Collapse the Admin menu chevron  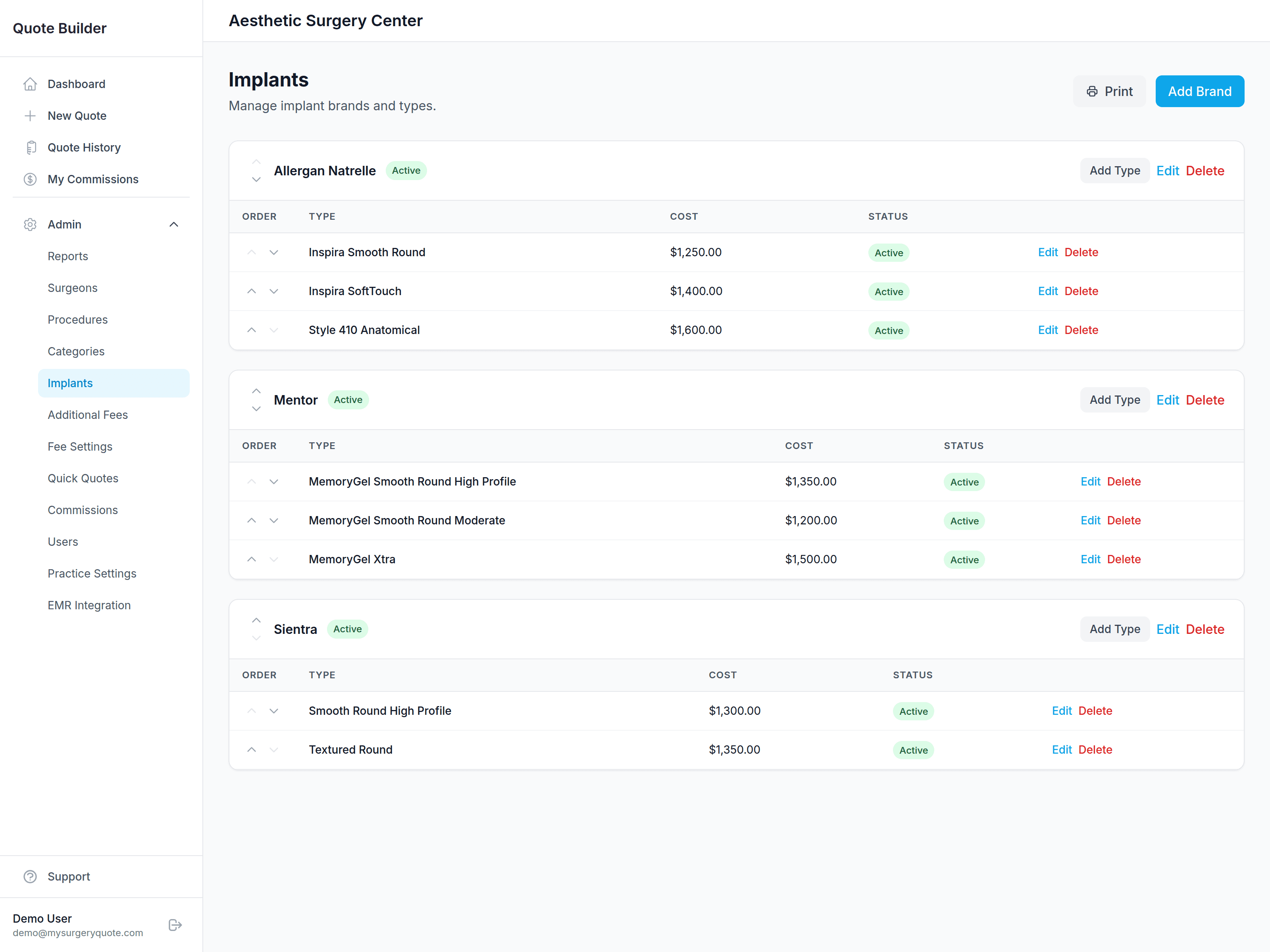[x=174, y=225]
